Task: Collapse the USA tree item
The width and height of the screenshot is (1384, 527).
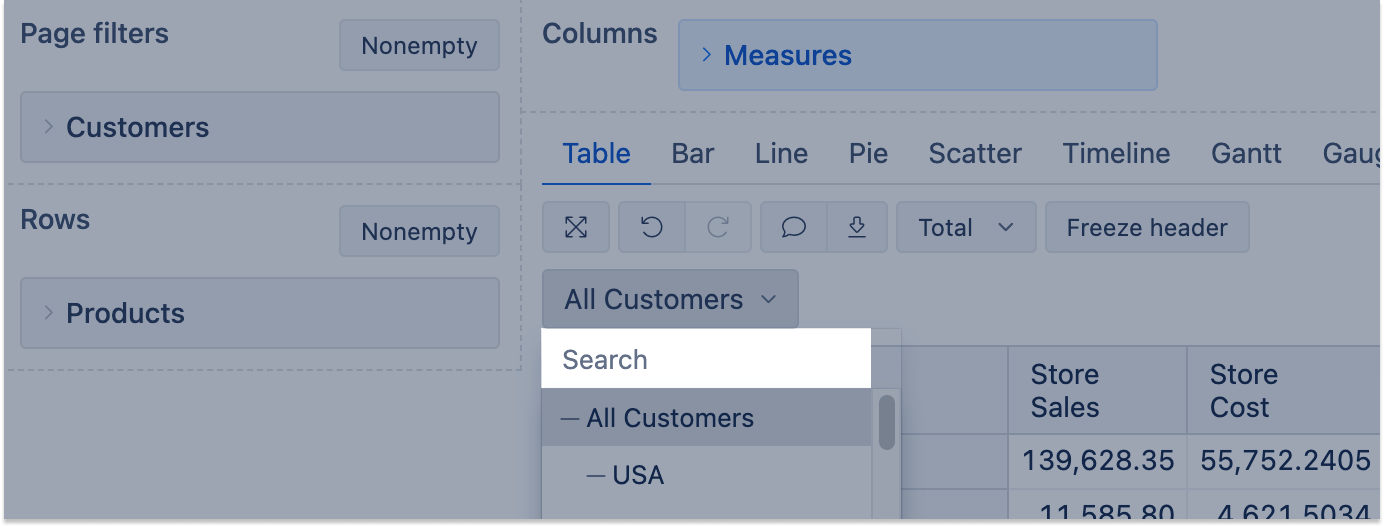Action: click(x=597, y=475)
